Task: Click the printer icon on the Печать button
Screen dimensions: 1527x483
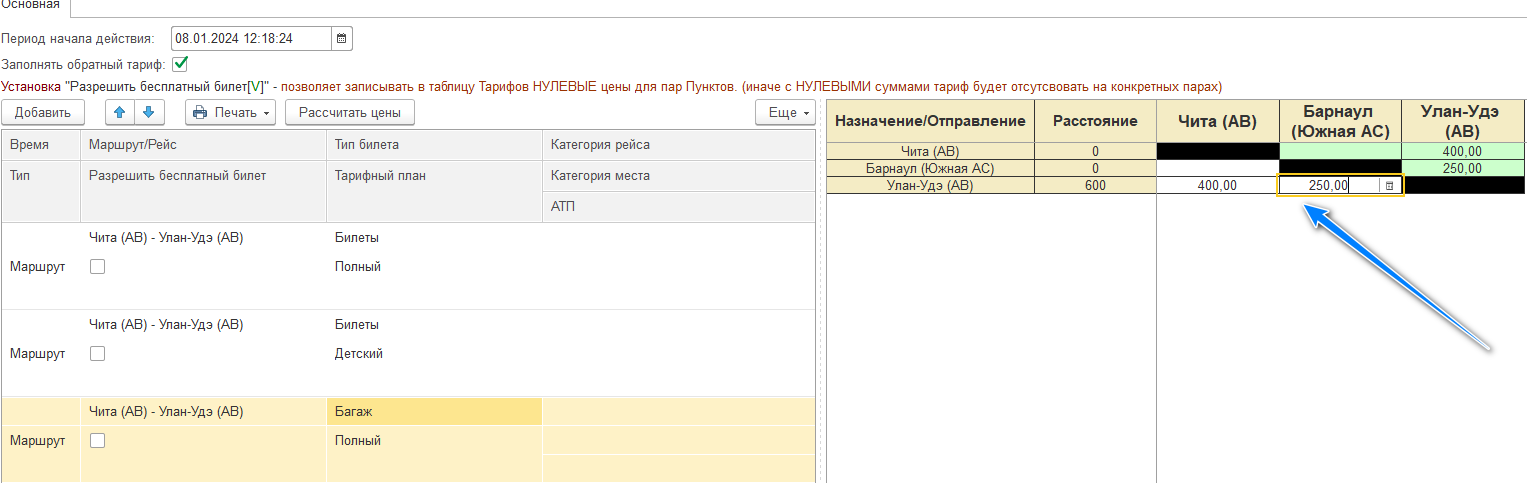Action: coord(200,113)
